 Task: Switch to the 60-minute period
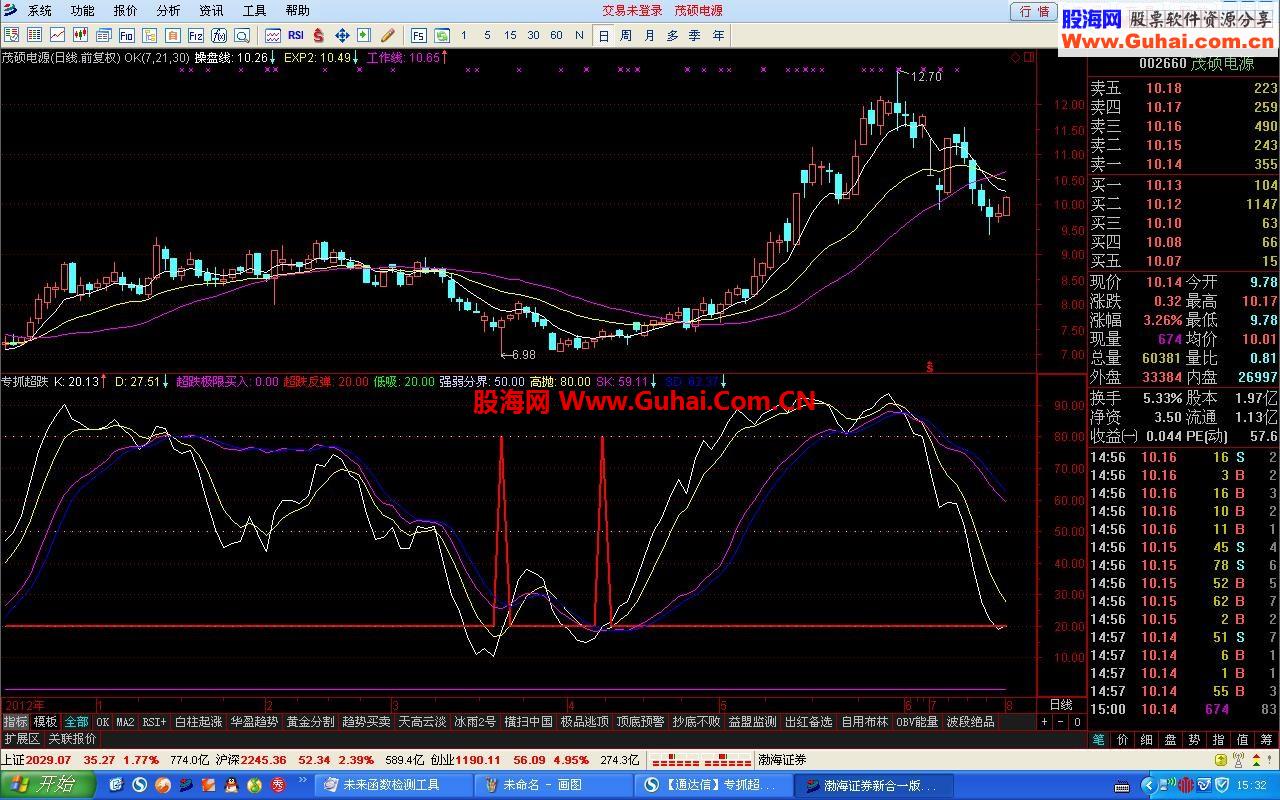point(556,35)
